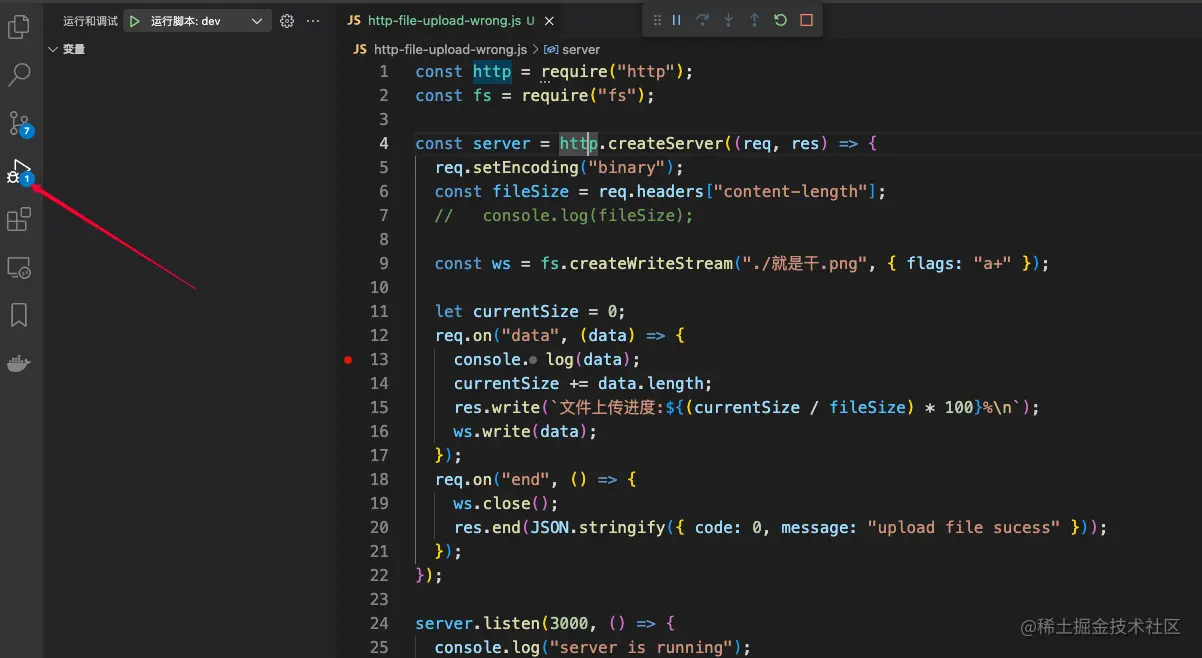
Task: Open Source Control view with 7 badge
Action: 19,123
